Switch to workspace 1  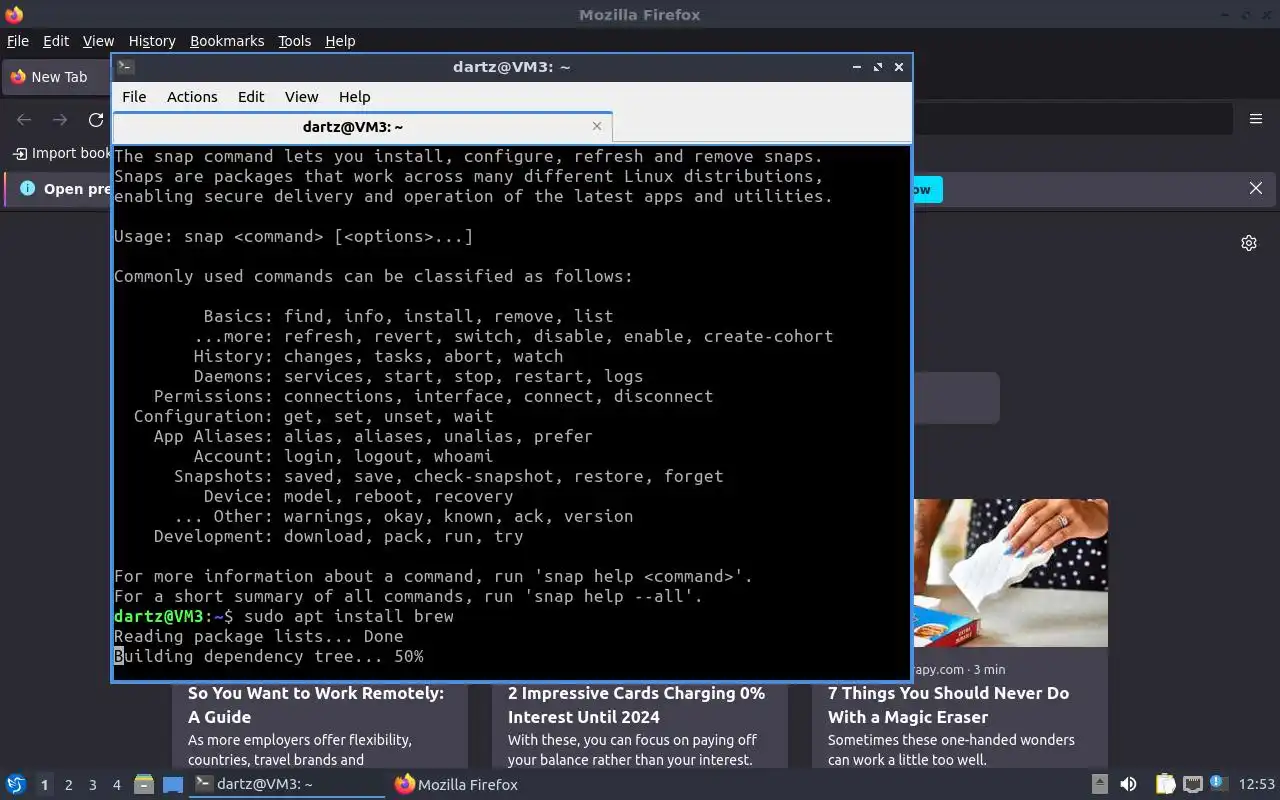(x=44, y=785)
